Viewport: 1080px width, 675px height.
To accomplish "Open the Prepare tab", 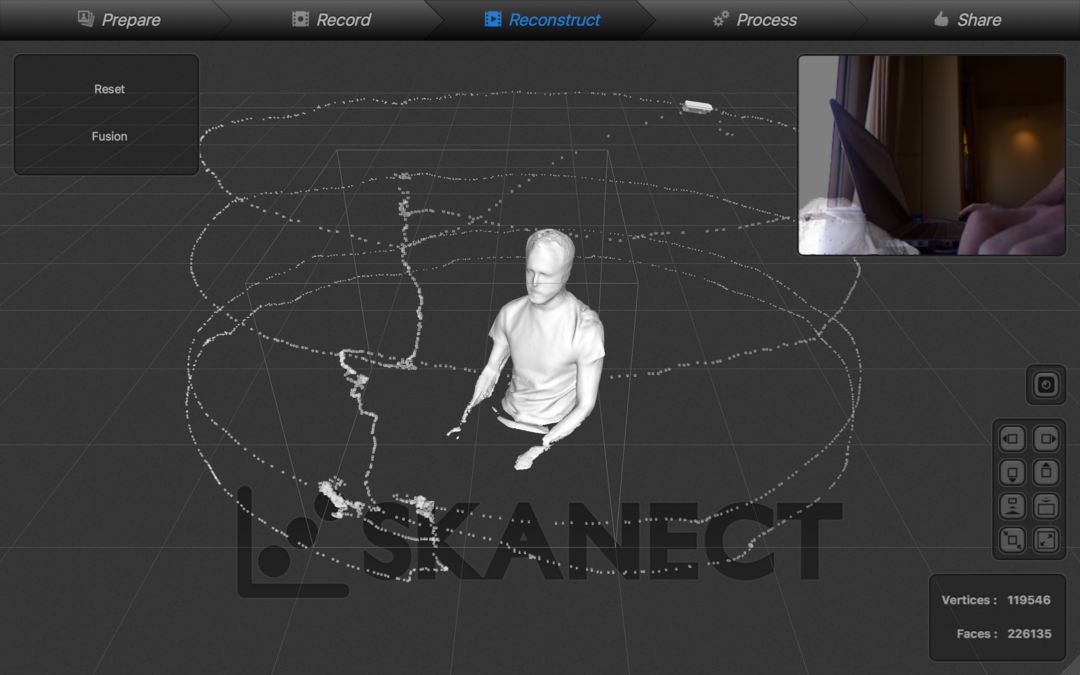I will click(x=118, y=19).
